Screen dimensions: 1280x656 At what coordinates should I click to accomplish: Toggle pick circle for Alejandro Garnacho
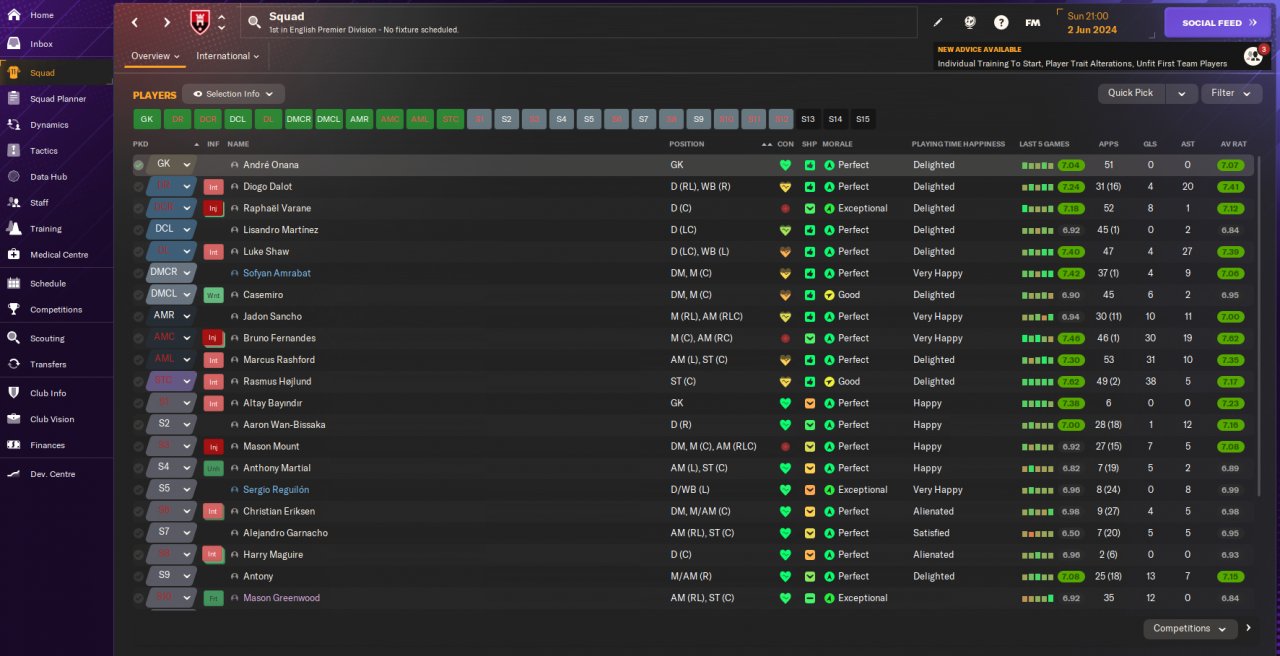pos(139,533)
